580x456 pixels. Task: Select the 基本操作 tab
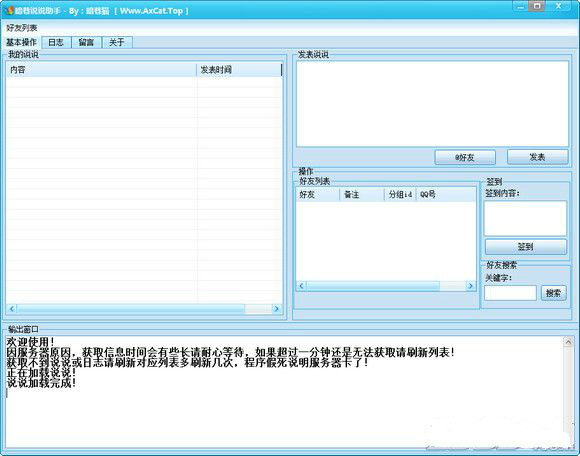click(21, 43)
